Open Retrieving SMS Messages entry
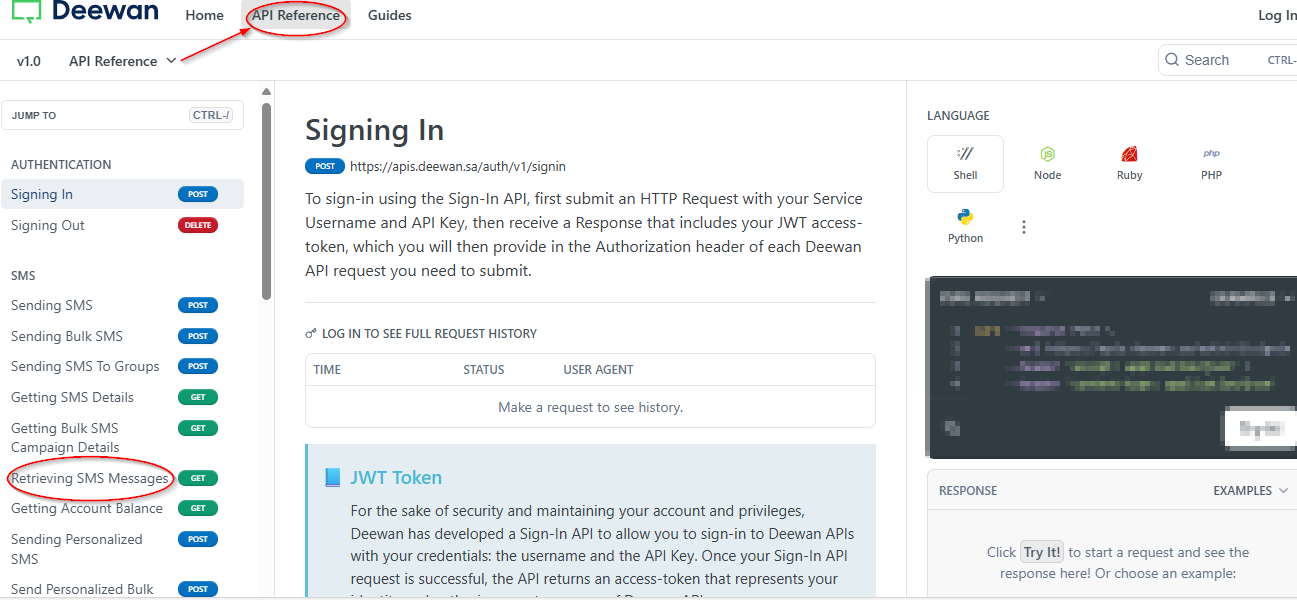Screen dimensions: 1297x600 tap(122, 478)
